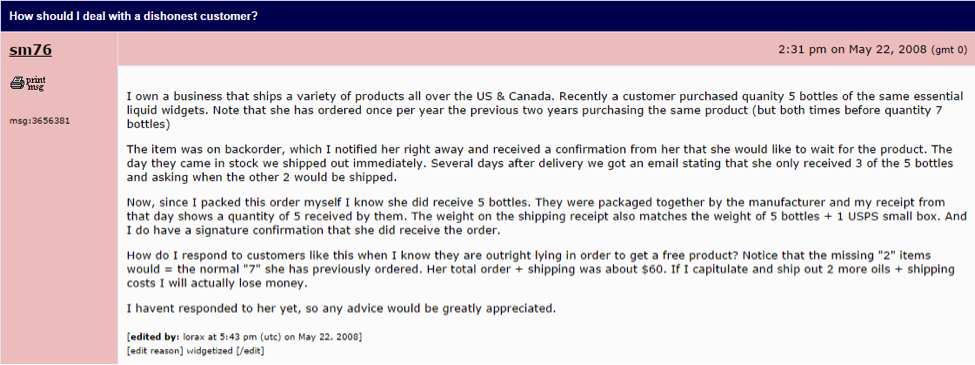The width and height of the screenshot is (975, 365).
Task: Click the msg:3656381 message ID
Action: pyautogui.click(x=40, y=121)
